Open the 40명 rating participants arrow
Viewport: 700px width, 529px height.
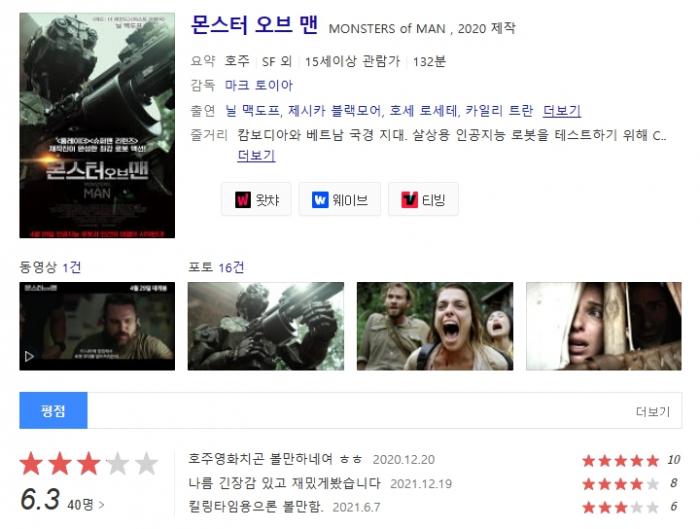point(86,504)
